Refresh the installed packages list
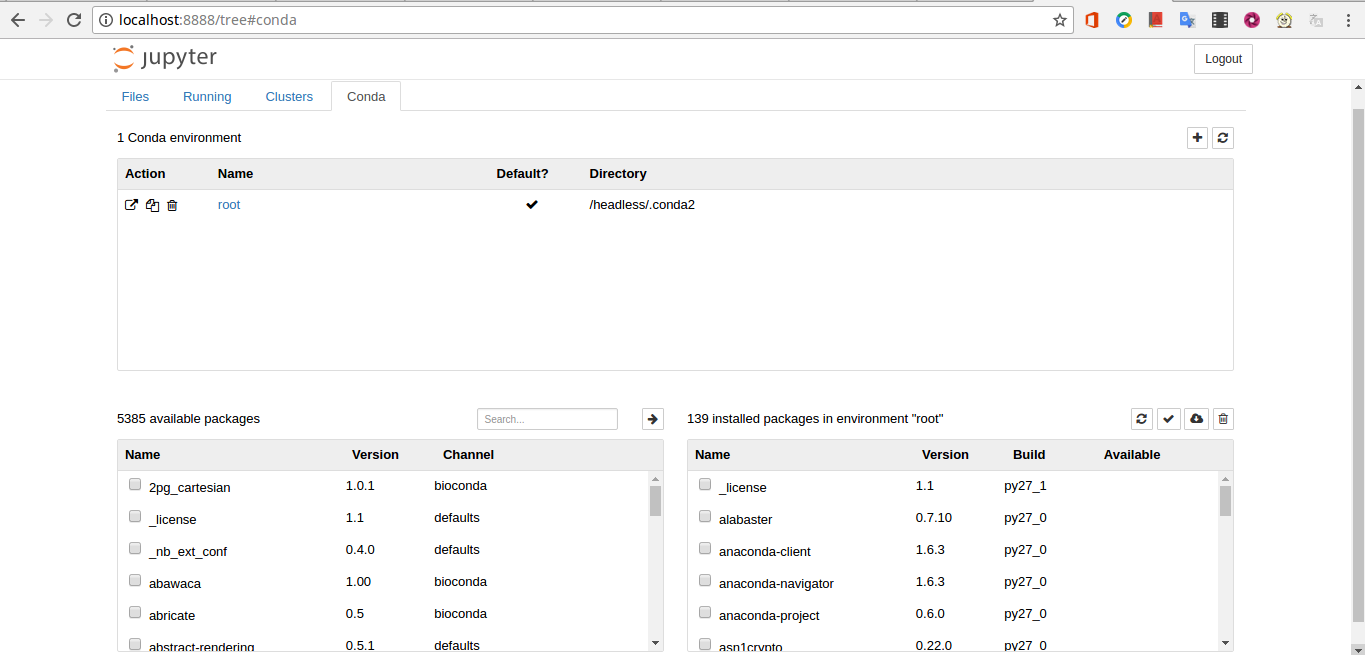This screenshot has height=655, width=1365. pyautogui.click(x=1141, y=419)
